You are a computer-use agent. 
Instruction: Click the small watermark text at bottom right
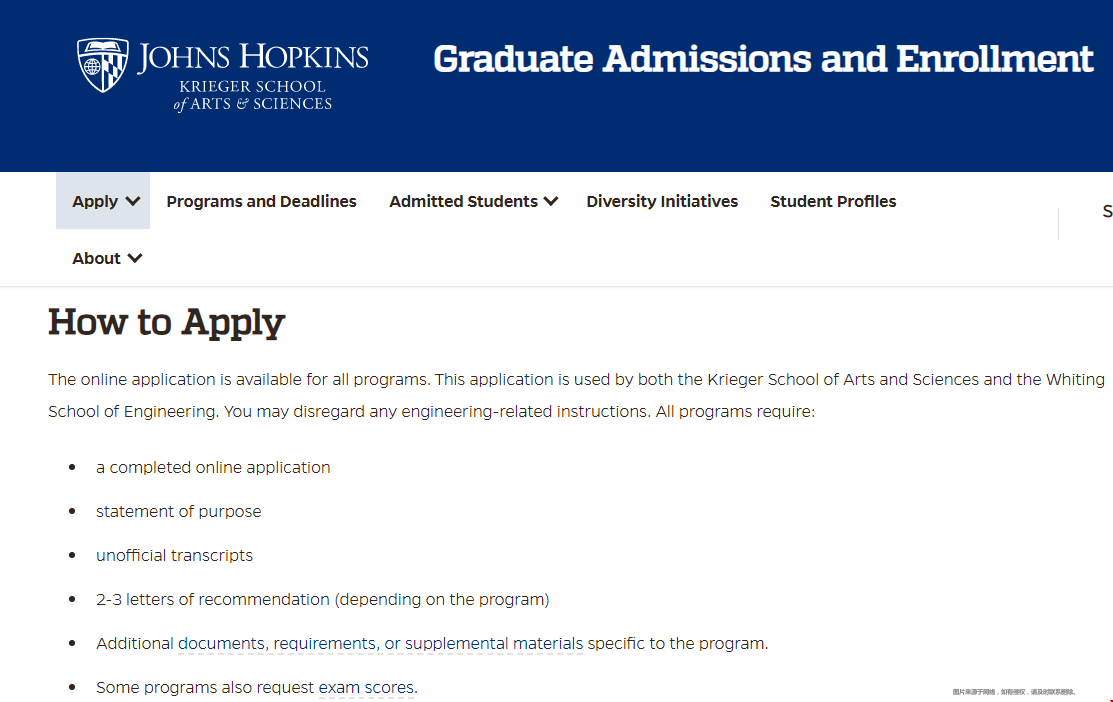[1013, 692]
